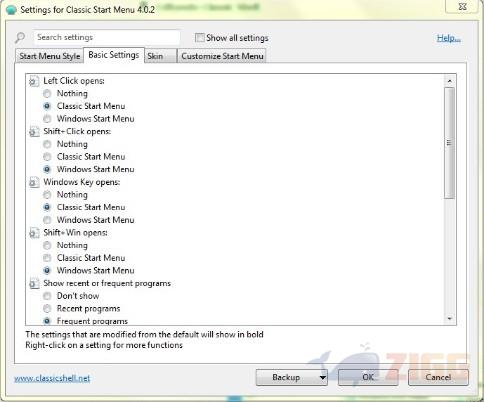Select Nothing under Shift+Click opens

point(47,144)
